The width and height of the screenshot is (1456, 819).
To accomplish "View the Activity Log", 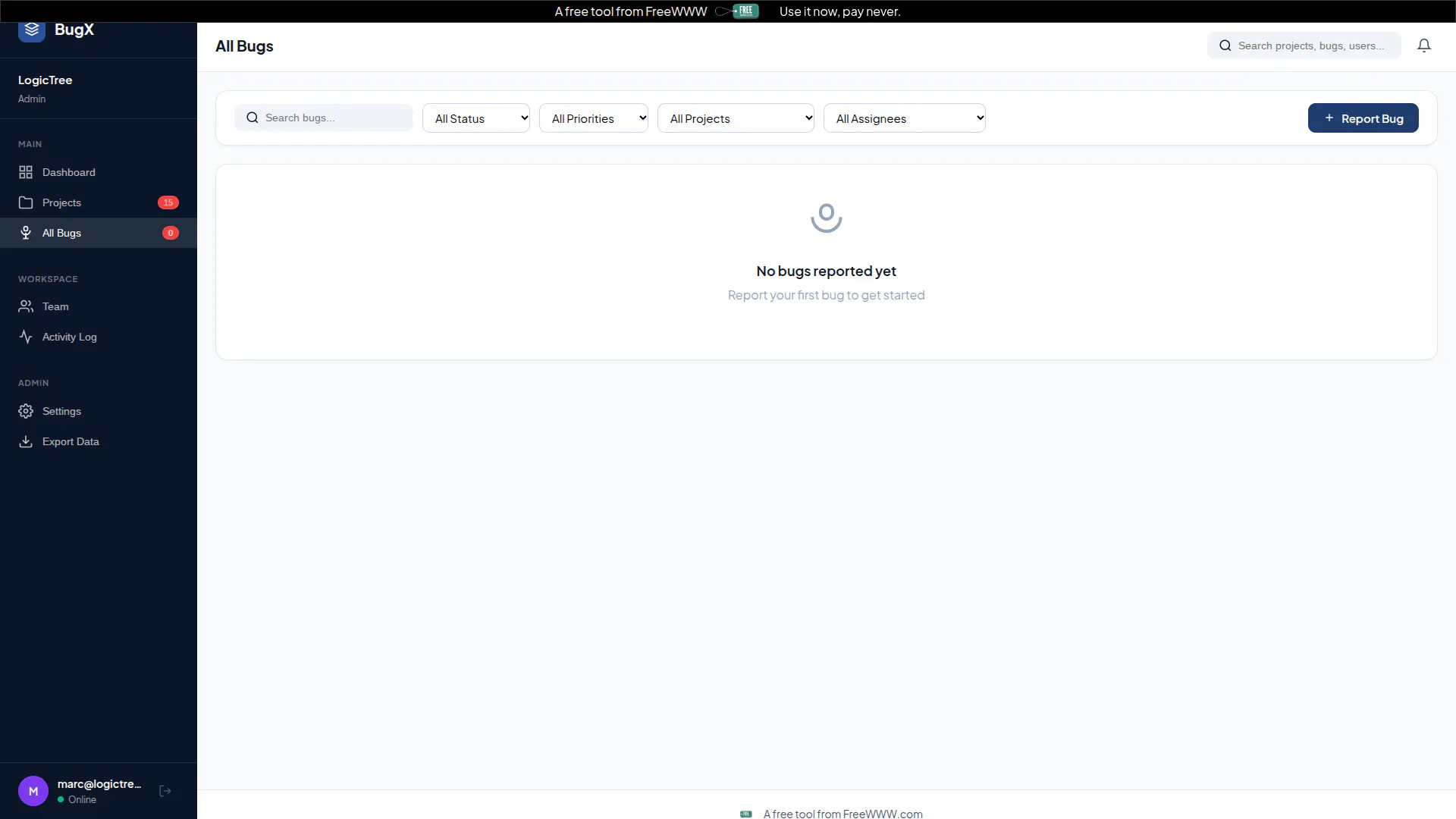I will point(99,337).
